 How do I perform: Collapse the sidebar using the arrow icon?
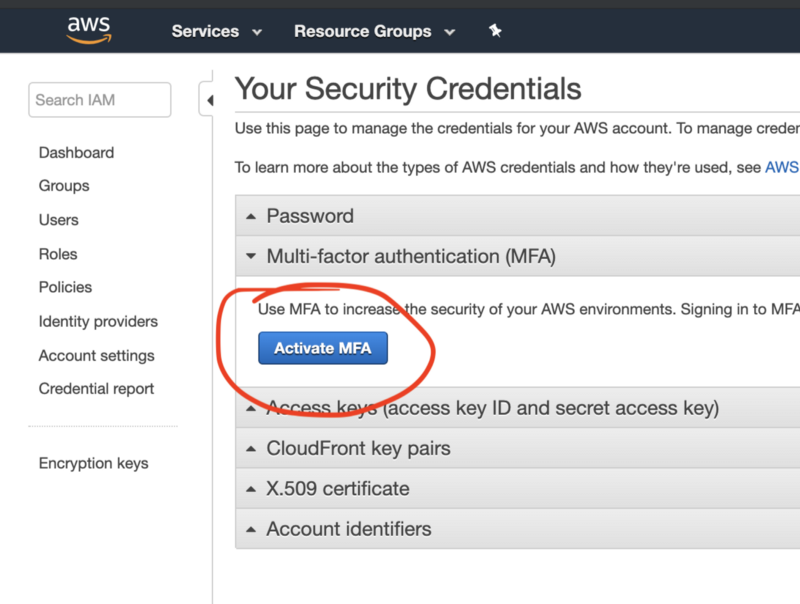(210, 100)
